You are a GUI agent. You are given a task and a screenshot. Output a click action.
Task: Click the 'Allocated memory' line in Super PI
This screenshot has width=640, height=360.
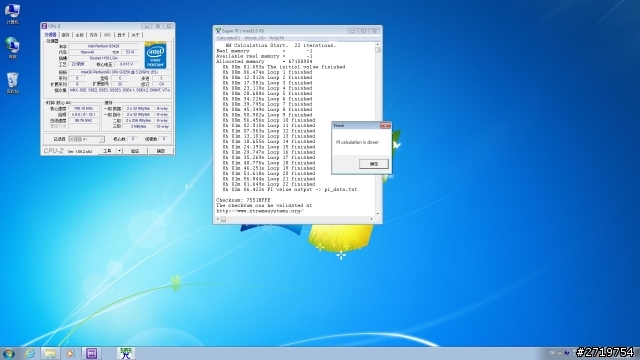pyautogui.click(x=264, y=61)
